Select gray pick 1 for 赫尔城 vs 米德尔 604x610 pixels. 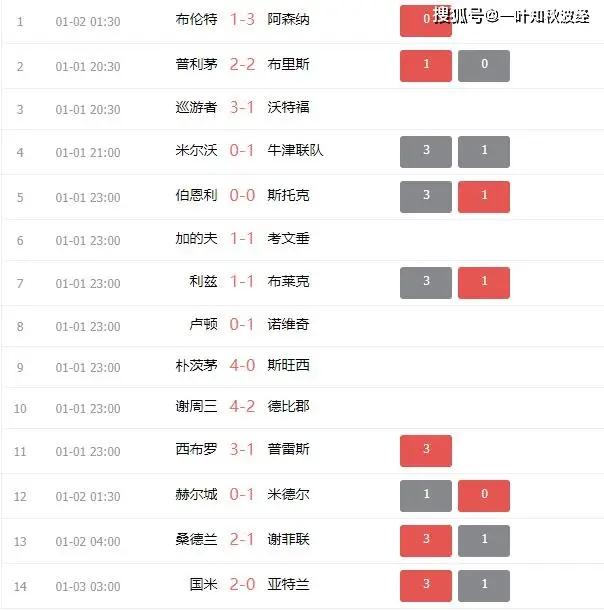click(426, 496)
